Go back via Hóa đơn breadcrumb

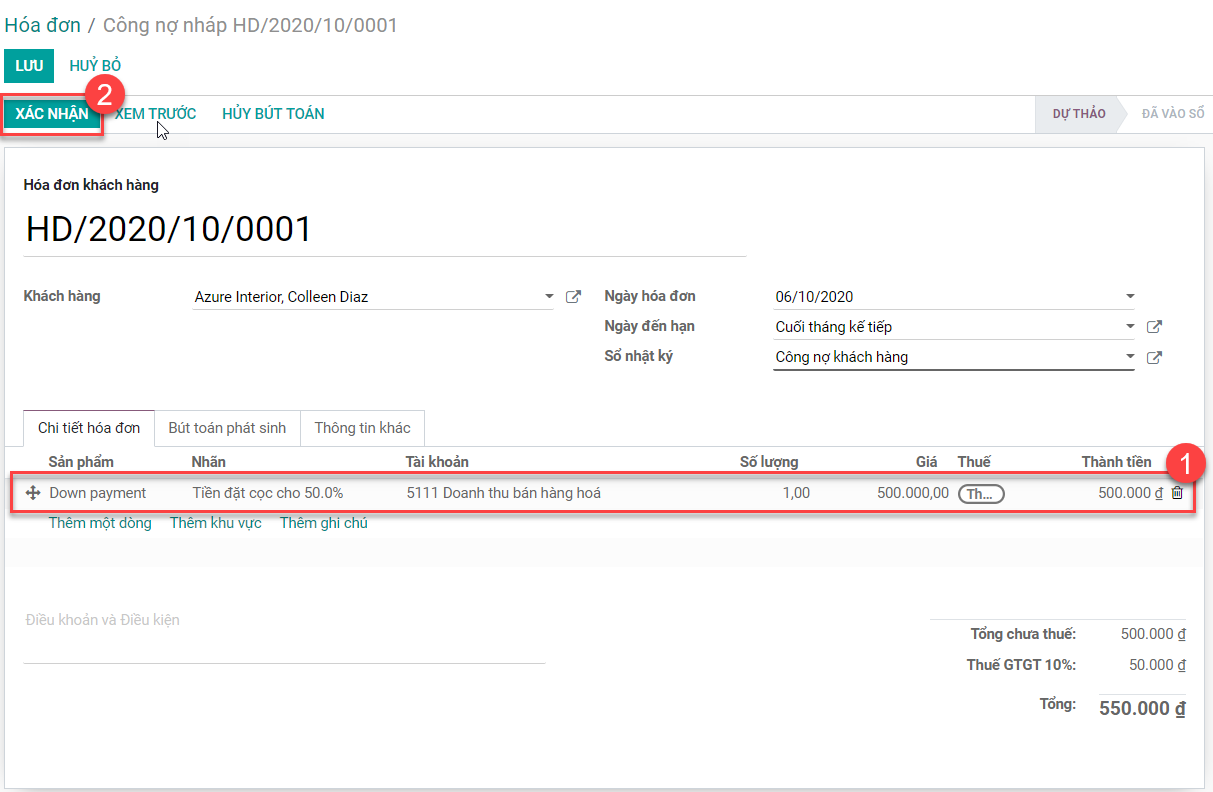tap(42, 25)
